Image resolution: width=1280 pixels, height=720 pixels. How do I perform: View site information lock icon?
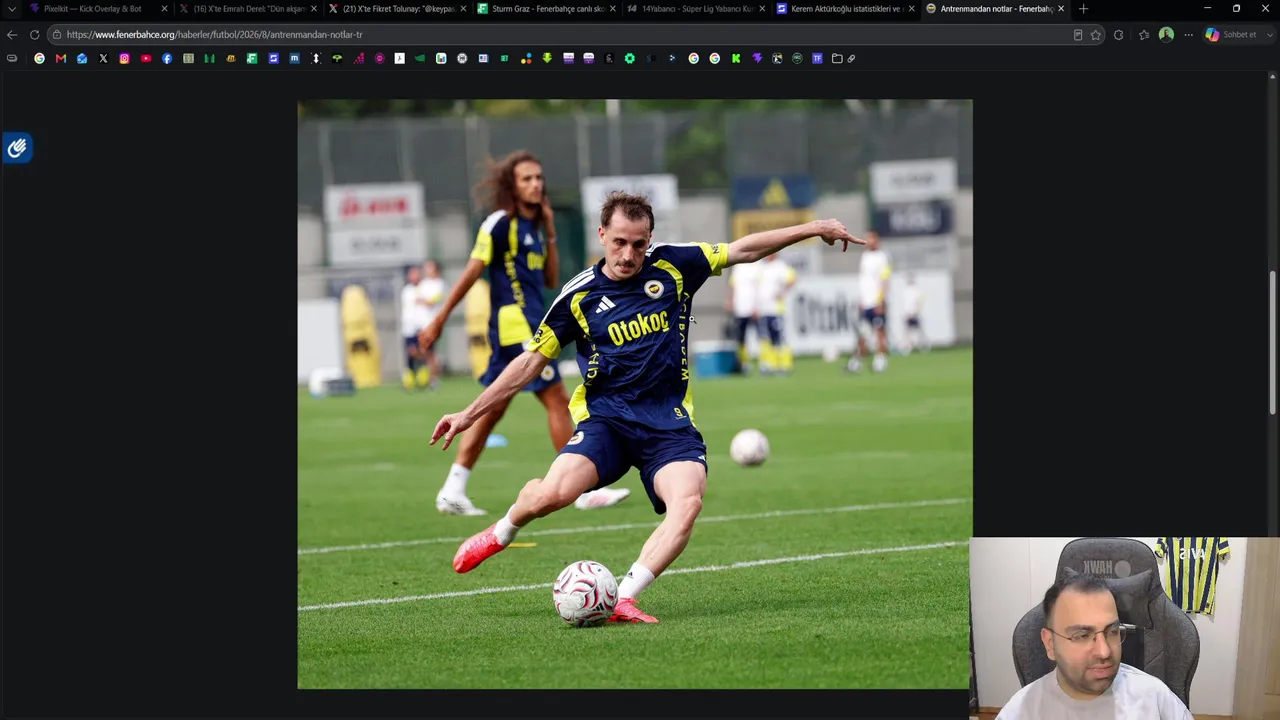pyautogui.click(x=57, y=35)
